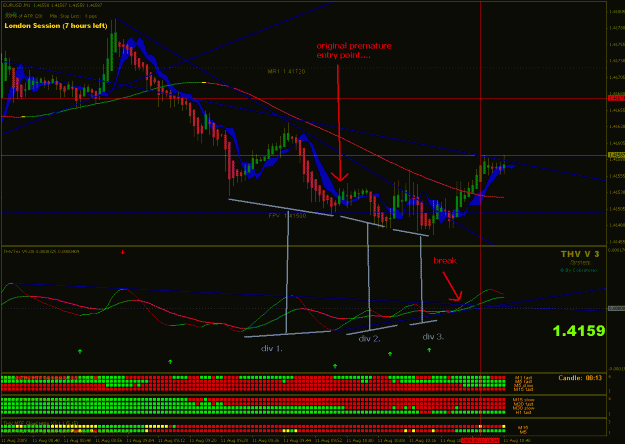
Task: Click the FPV 1.41500 pivot label
Action: point(287,216)
